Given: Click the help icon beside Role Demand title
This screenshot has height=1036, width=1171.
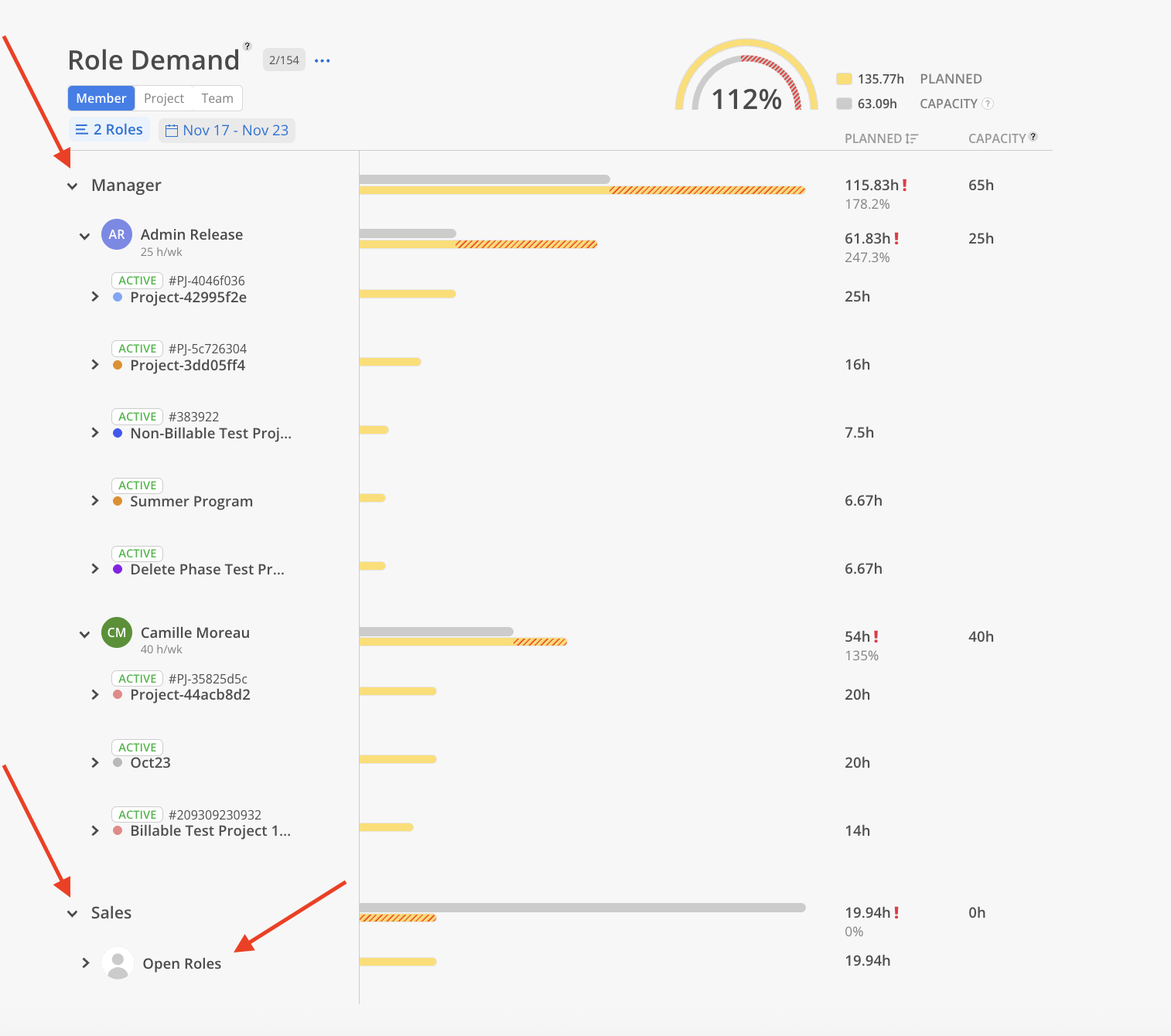Looking at the screenshot, I should coord(248,46).
